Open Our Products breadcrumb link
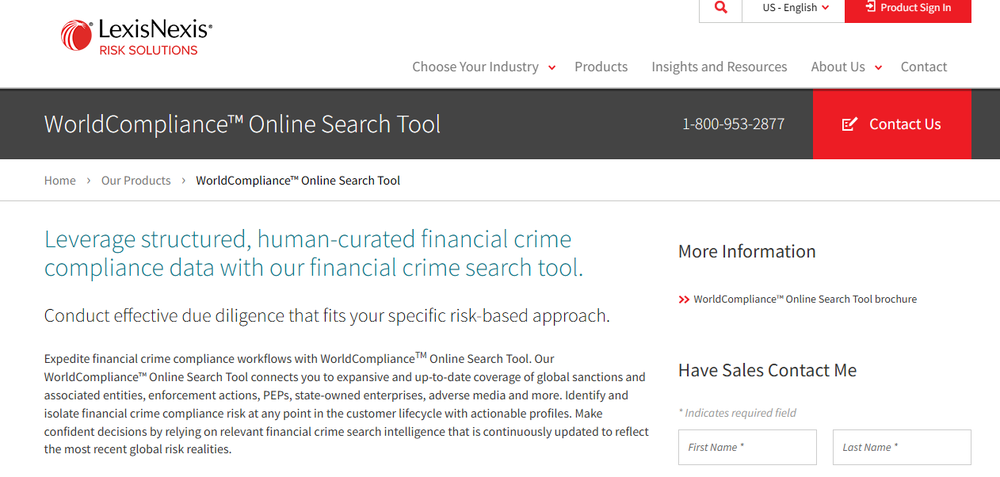This screenshot has height=477, width=1000. tap(136, 180)
